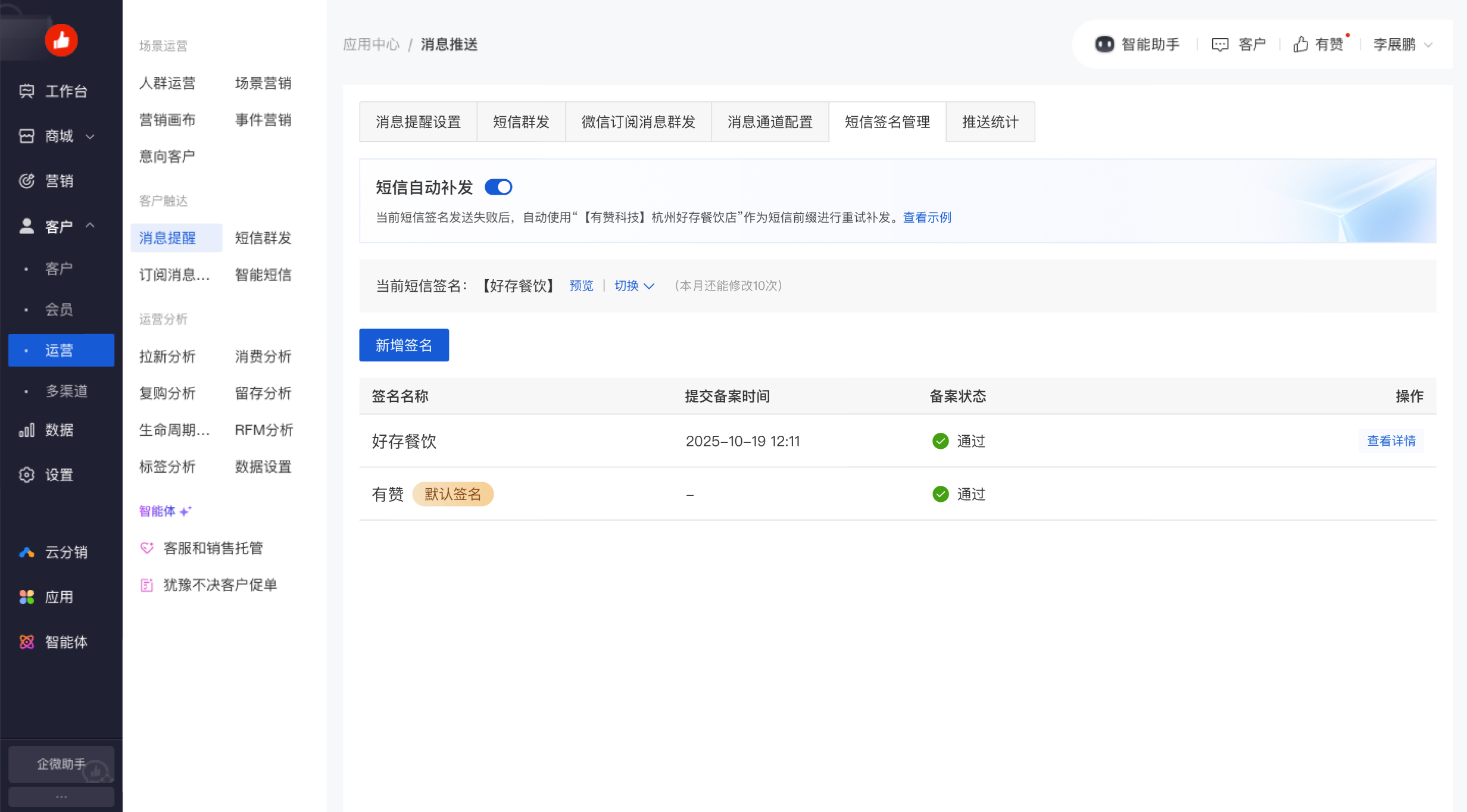Click the Youzan red thumbs-up logo
Viewport: 1467px width, 812px height.
[x=61, y=40]
